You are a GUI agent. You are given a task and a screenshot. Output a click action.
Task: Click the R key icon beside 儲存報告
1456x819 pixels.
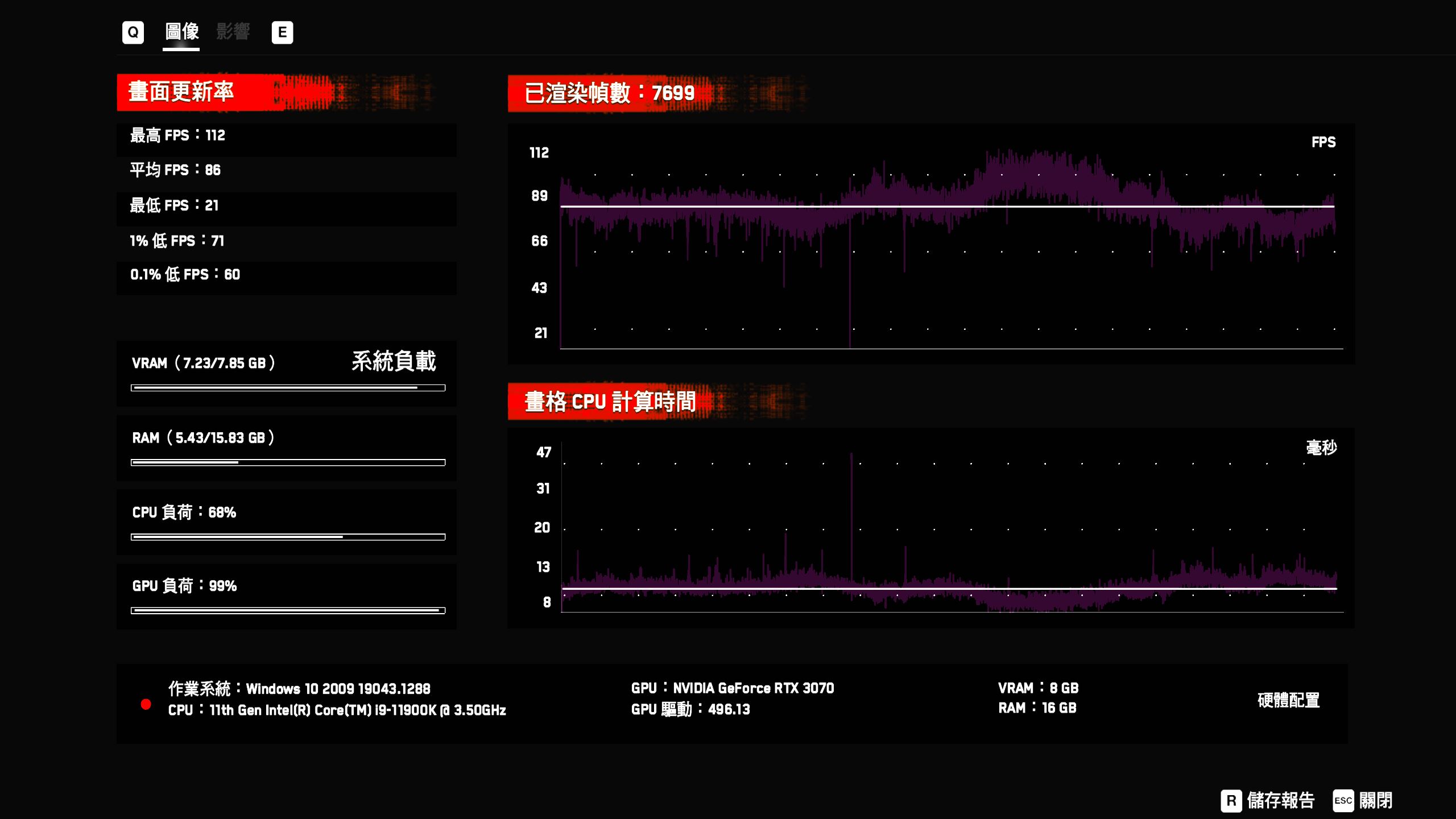[x=1231, y=801]
